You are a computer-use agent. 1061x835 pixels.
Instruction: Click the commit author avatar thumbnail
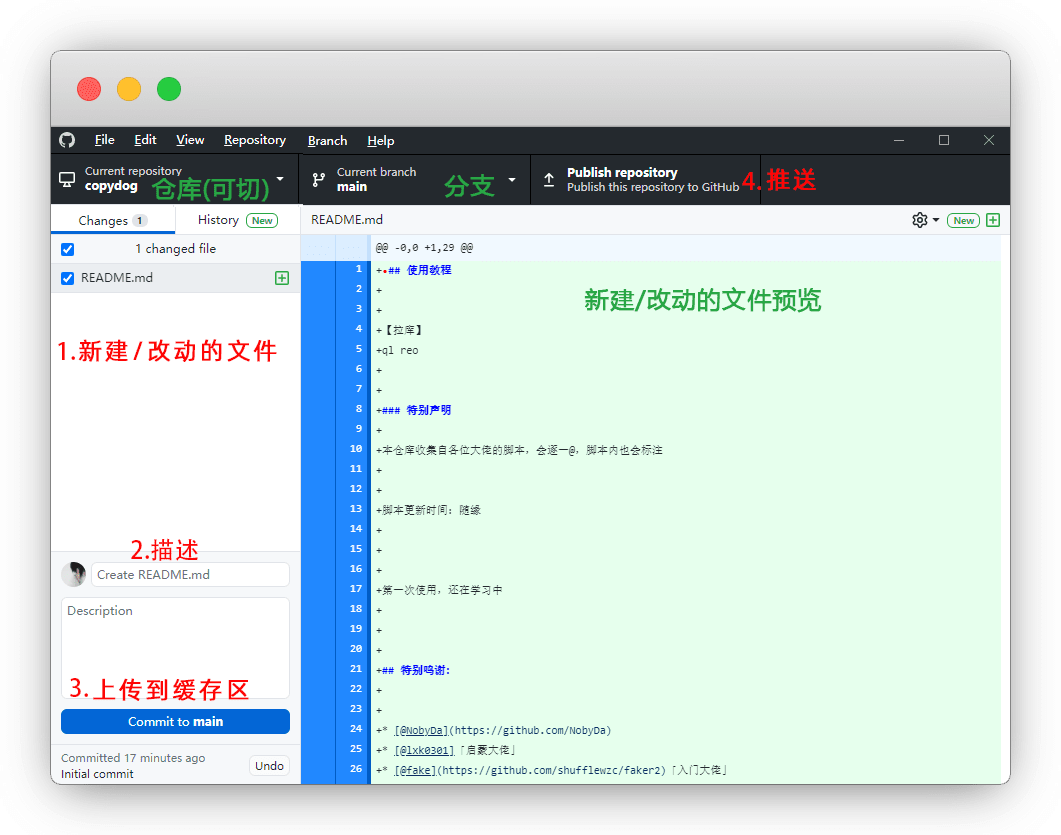click(x=74, y=574)
